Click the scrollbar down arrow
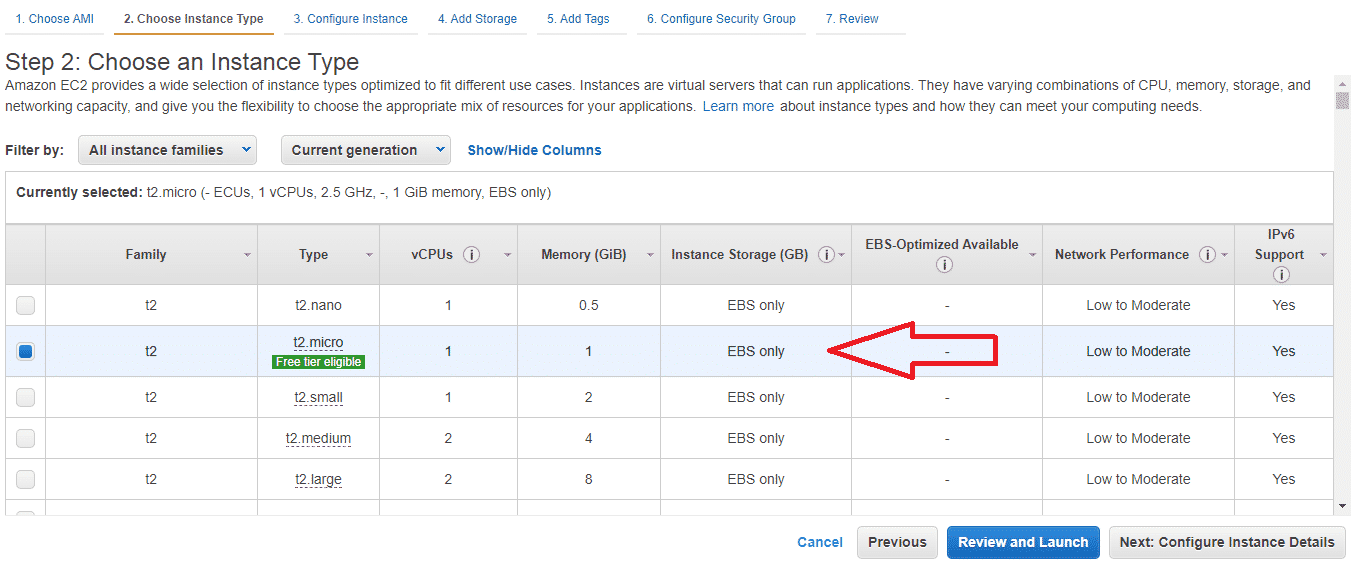This screenshot has height=577, width=1361. pyautogui.click(x=1343, y=508)
